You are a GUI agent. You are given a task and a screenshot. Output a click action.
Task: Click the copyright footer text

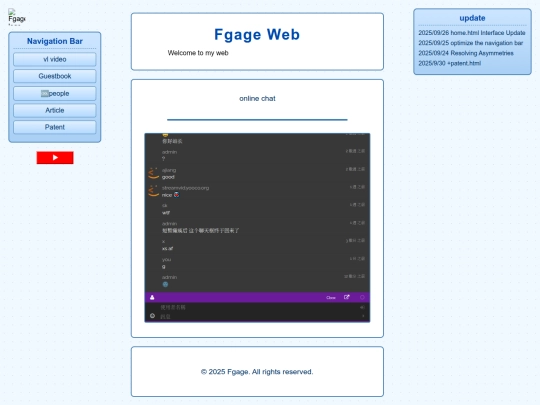tap(257, 372)
